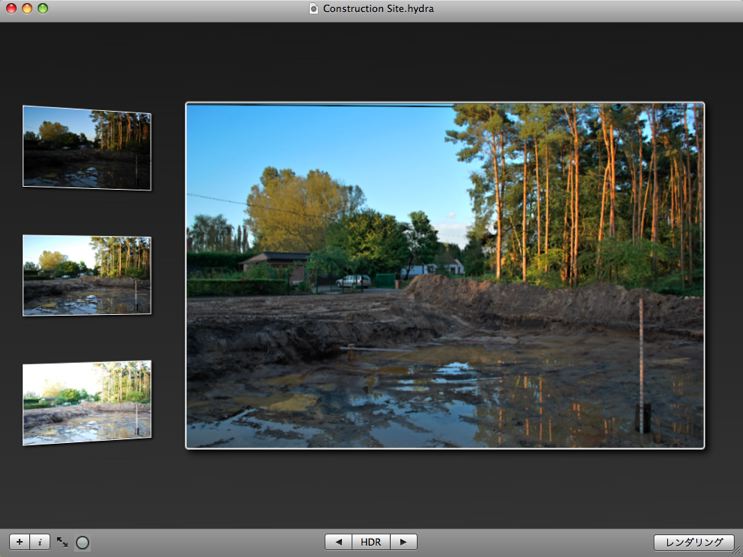Click the document proxy icon in title bar
The width and height of the screenshot is (743, 557).
(314, 8)
